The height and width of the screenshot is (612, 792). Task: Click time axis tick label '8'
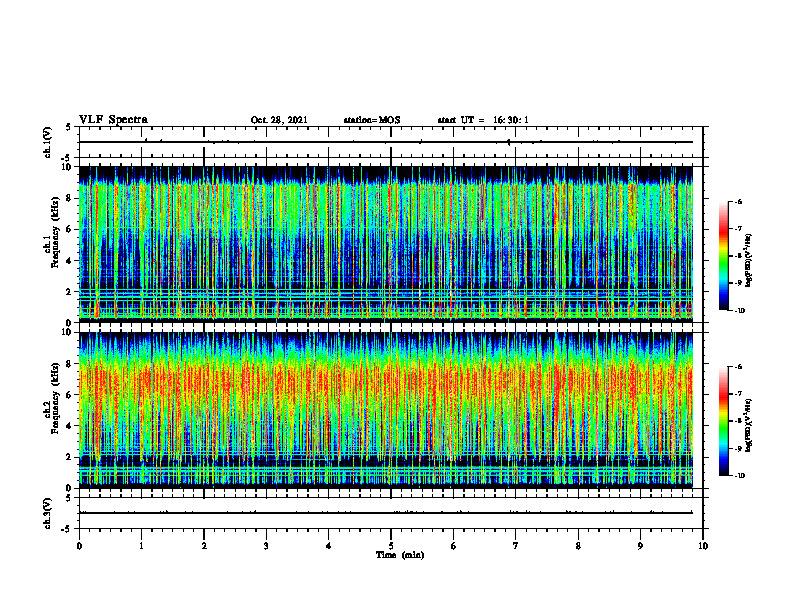coord(578,545)
